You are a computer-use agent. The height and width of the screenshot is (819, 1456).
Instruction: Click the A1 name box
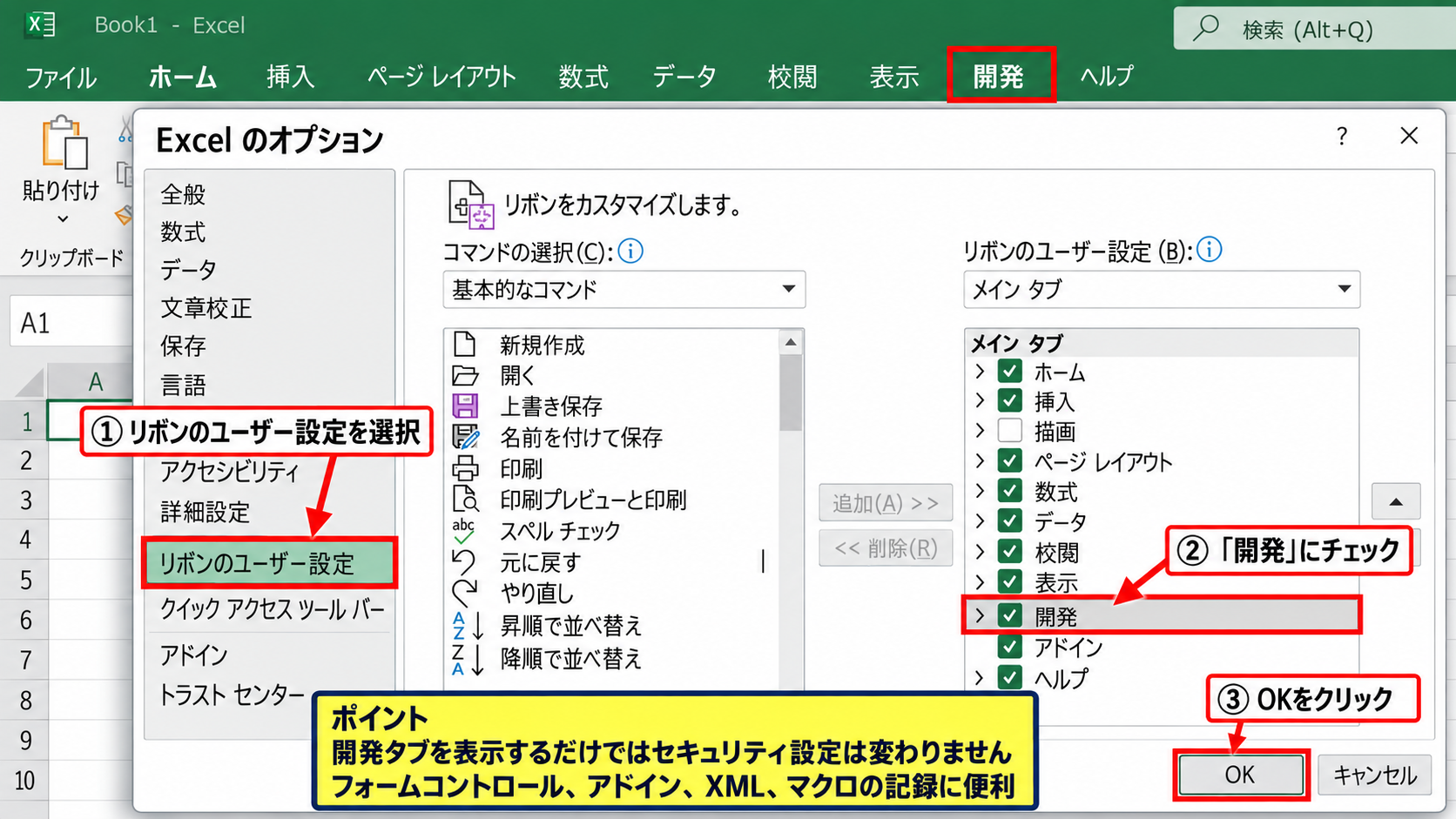71,323
